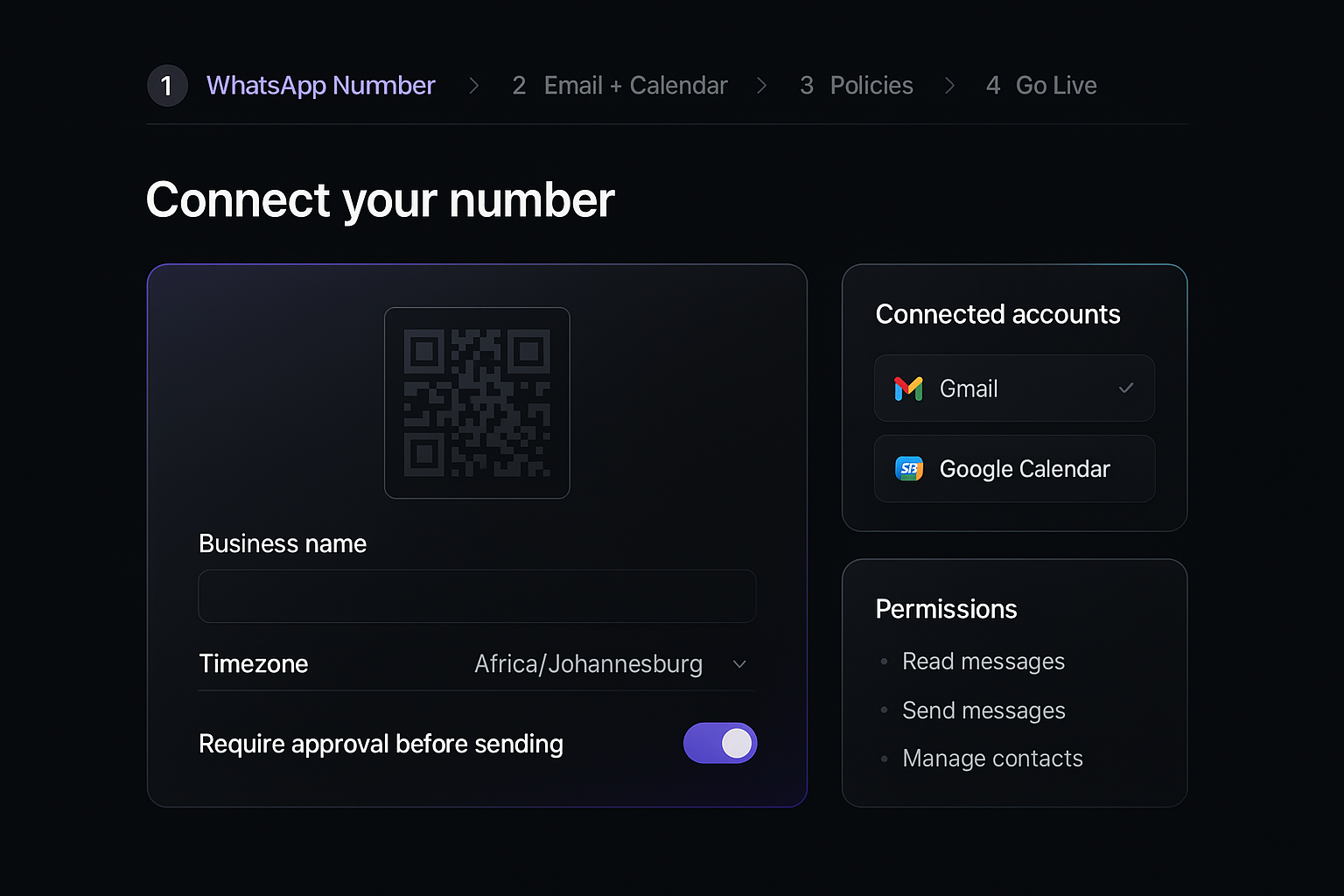Open the Policies step
This screenshot has height=896, width=1344.
(x=871, y=86)
